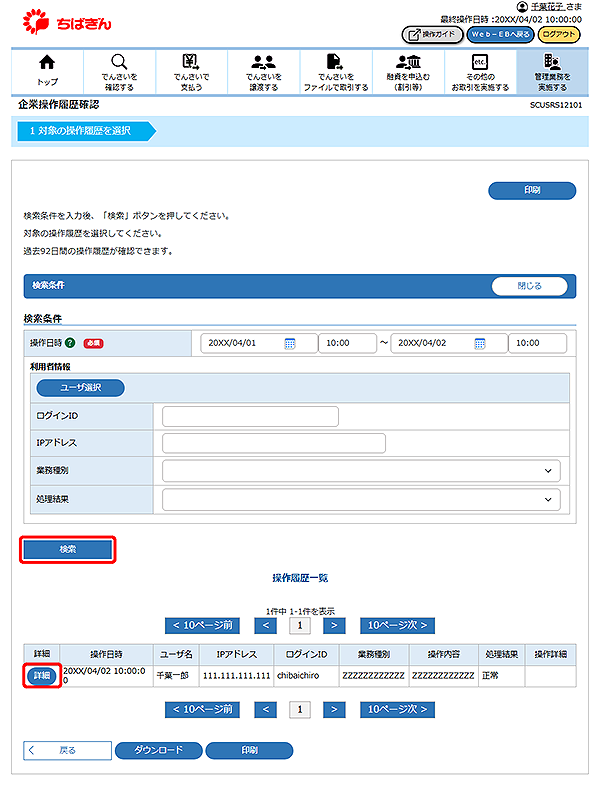Click the 千葉一郎 user name cell
600x786 pixels.
(x=176, y=676)
